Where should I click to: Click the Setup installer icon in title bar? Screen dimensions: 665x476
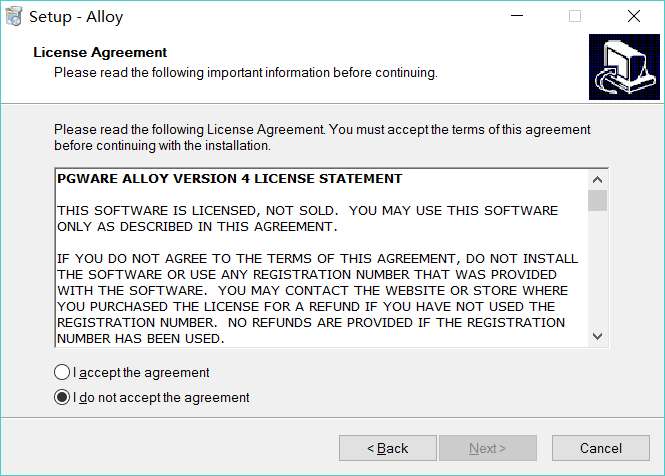tap(14, 16)
